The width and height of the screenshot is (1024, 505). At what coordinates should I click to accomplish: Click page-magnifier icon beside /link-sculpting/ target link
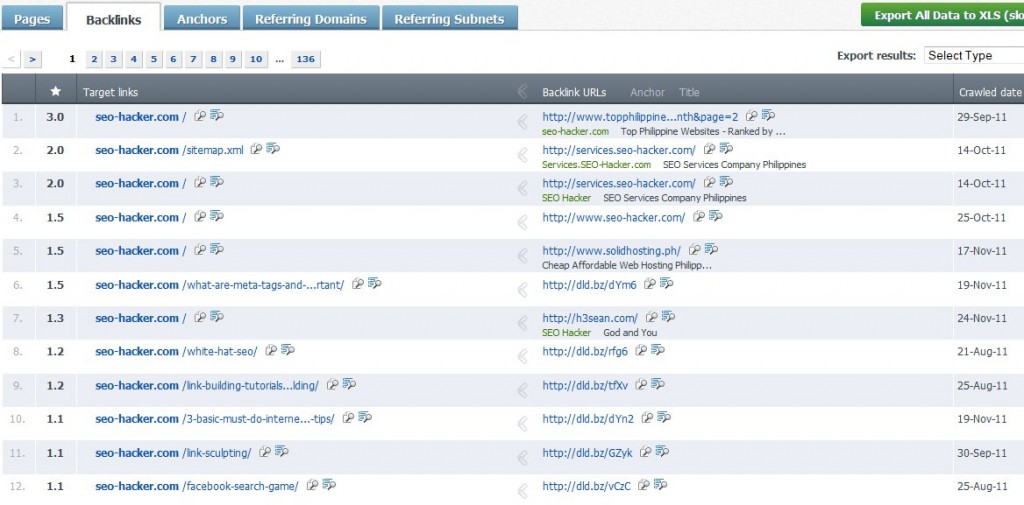(x=264, y=451)
